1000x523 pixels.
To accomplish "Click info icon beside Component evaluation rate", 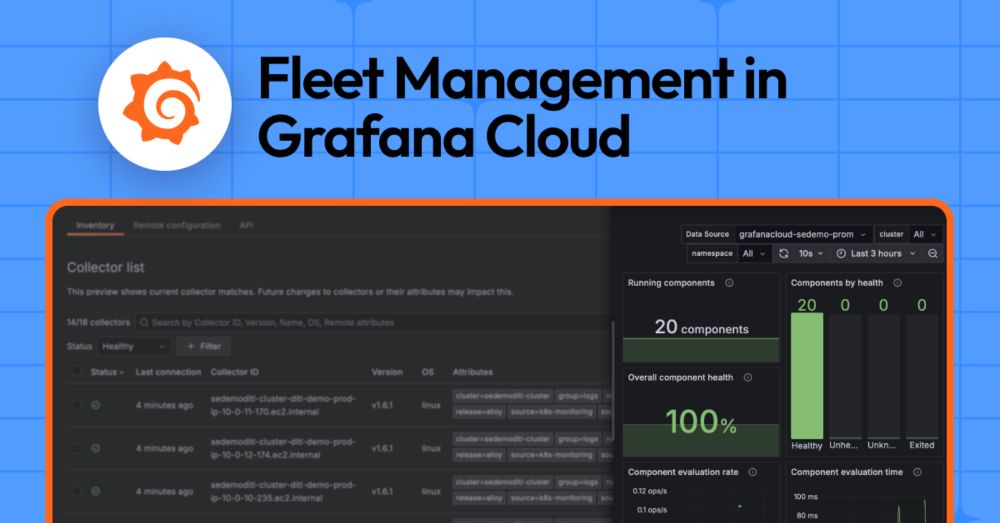I will pos(753,472).
